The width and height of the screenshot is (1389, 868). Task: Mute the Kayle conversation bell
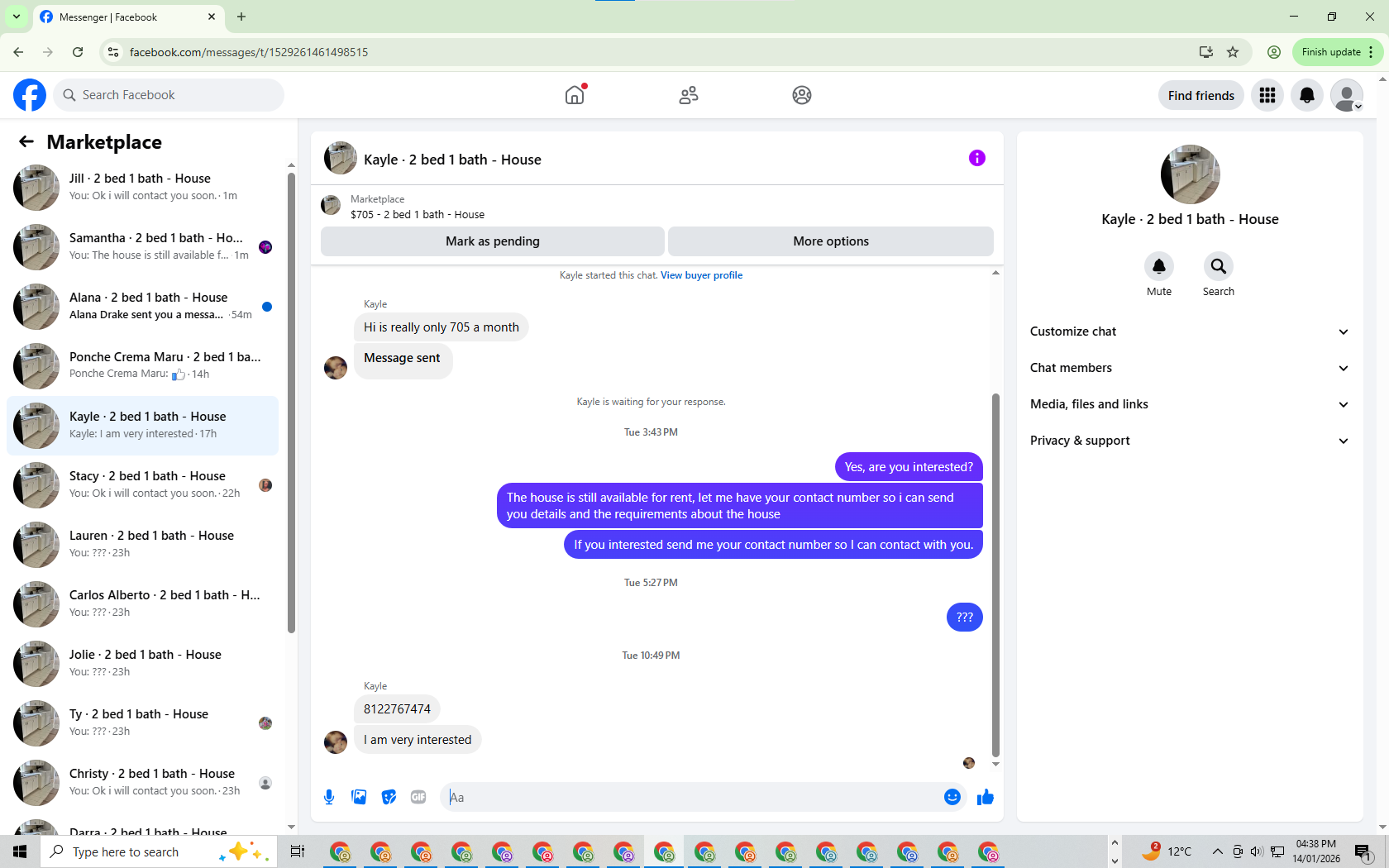click(x=1159, y=266)
